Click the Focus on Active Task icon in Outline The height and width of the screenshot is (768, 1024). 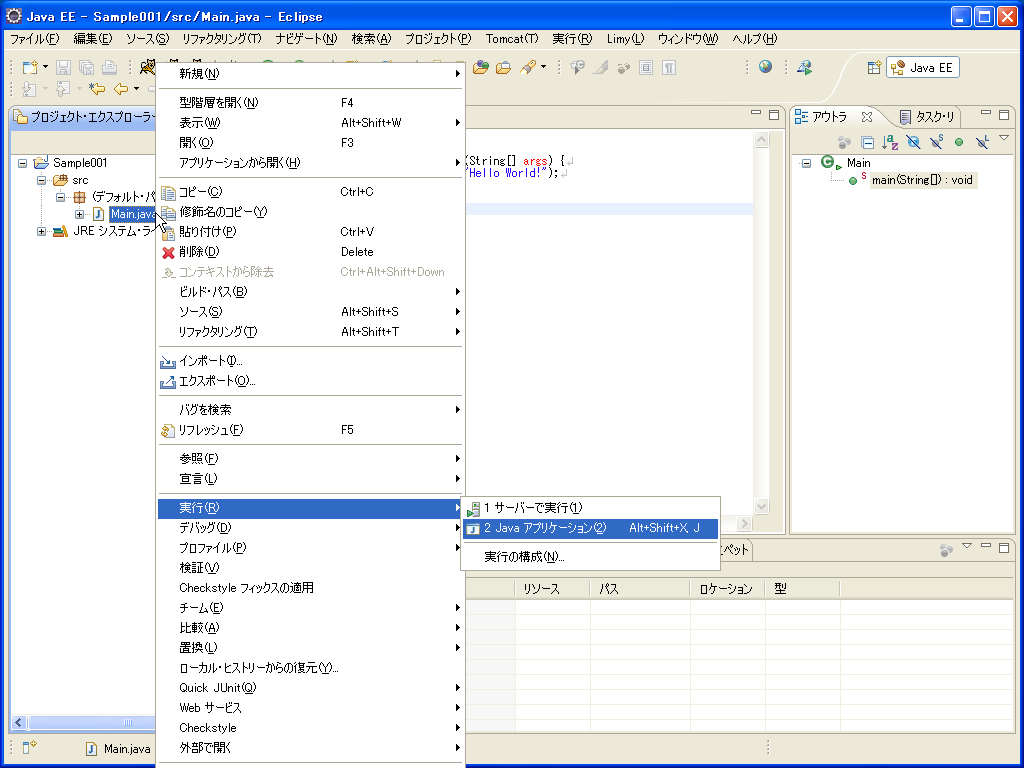(844, 142)
